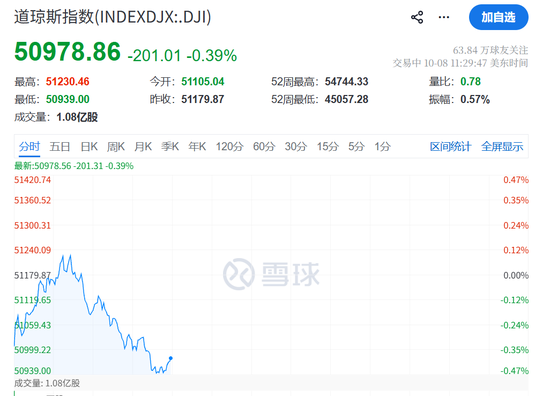The image size is (550, 396).
Task: Click the 最高 value 51230.46
Action: coord(68,82)
